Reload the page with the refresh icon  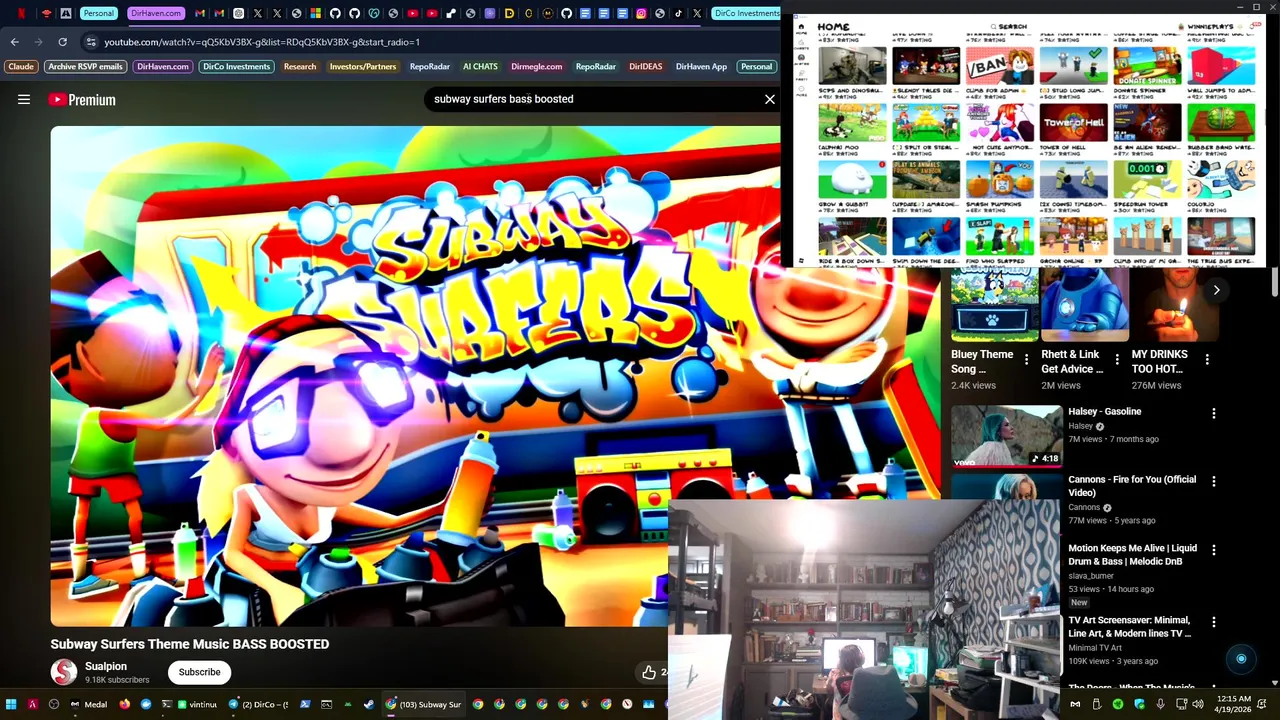pos(62,42)
